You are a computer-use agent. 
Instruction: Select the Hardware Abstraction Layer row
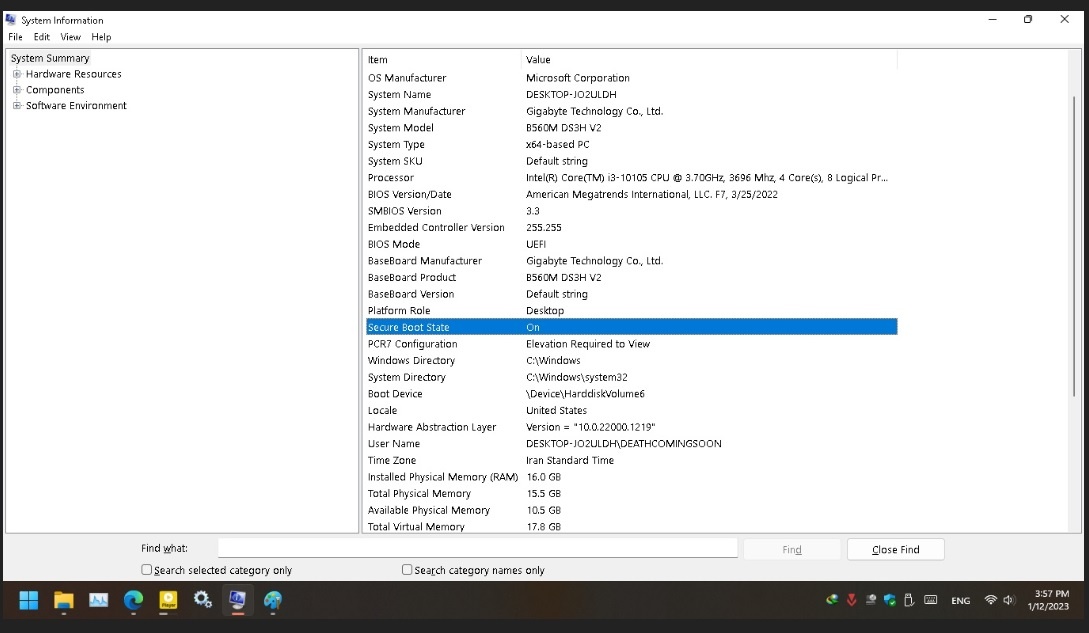click(631, 427)
